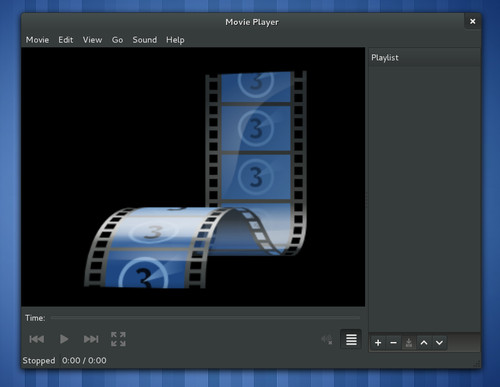
Task: Enter fullscreen with the arrows icon
Action: pyautogui.click(x=118, y=339)
